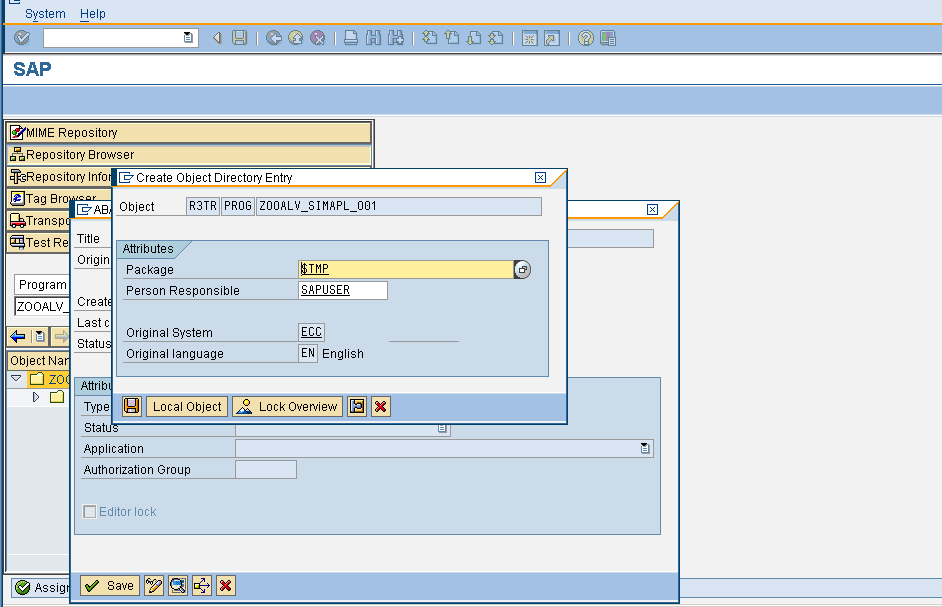Click the Local Object button
The height and width of the screenshot is (607, 942).
[x=186, y=406]
